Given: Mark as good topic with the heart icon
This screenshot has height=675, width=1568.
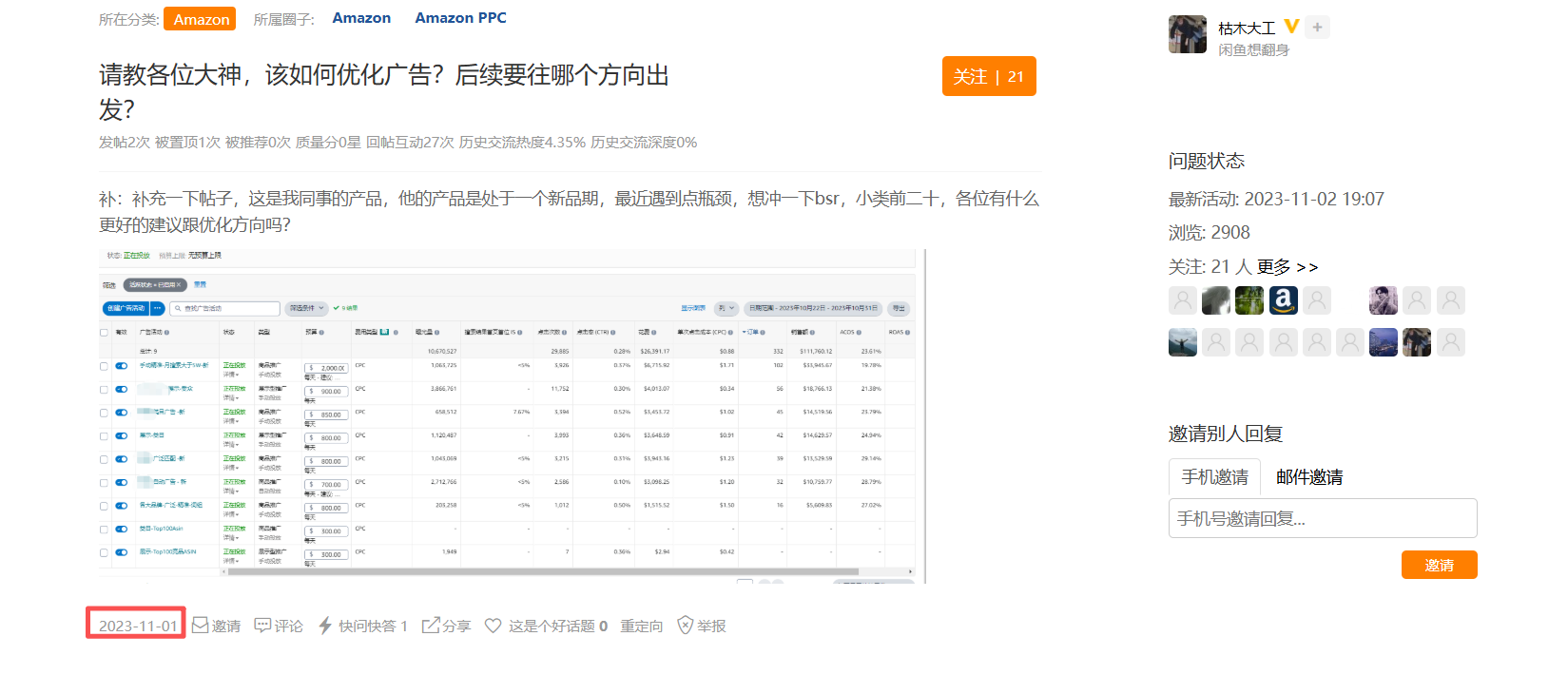Looking at the screenshot, I should (493, 625).
